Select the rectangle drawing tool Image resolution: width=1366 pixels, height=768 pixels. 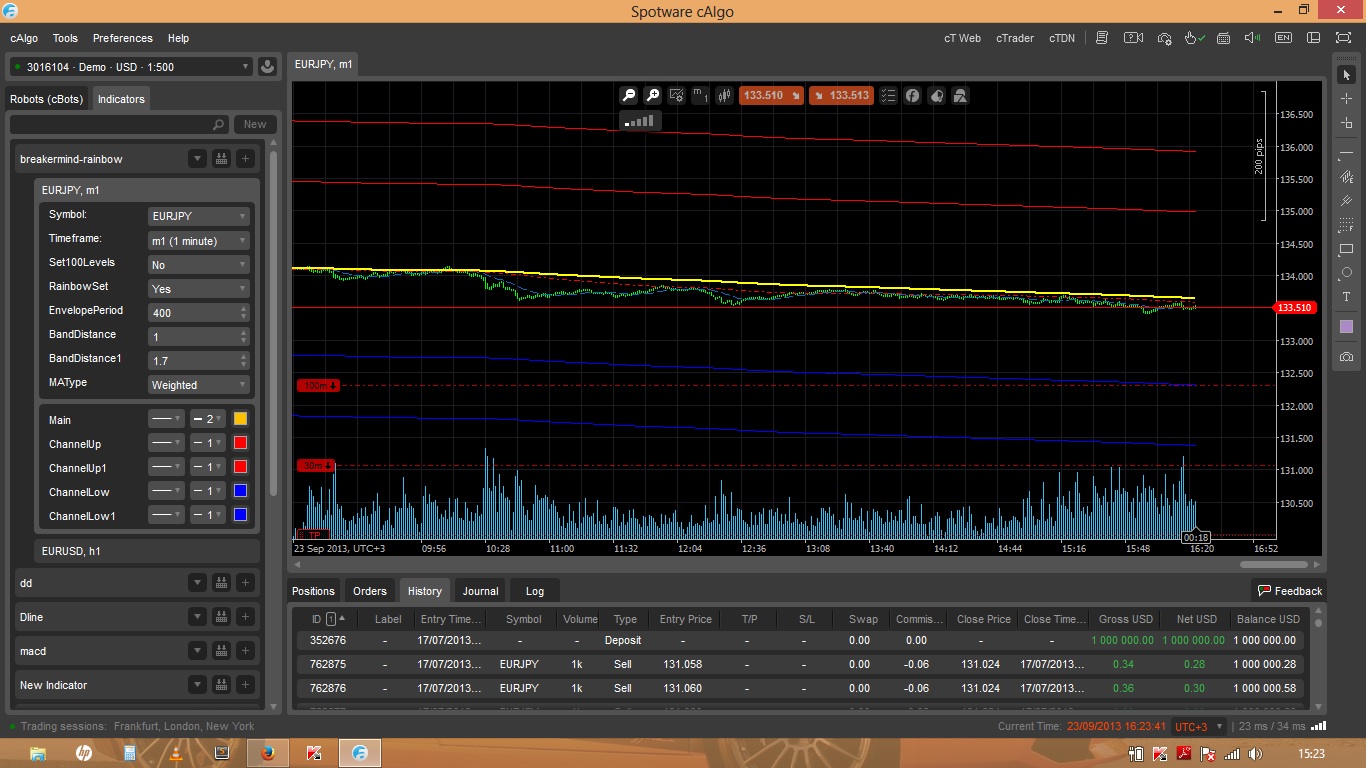1346,249
